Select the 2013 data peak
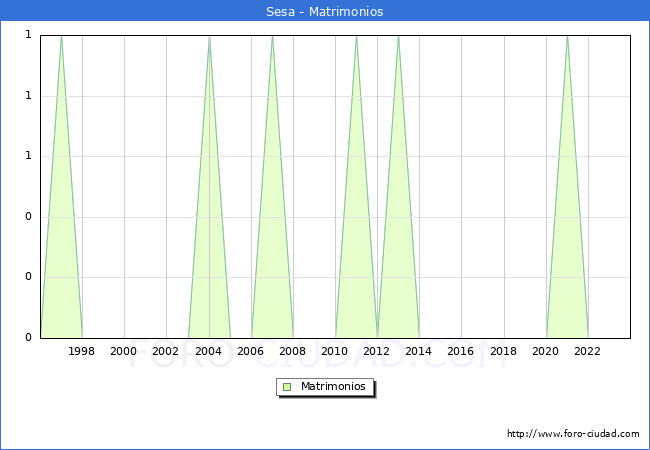This screenshot has width=650, height=450. pos(398,37)
